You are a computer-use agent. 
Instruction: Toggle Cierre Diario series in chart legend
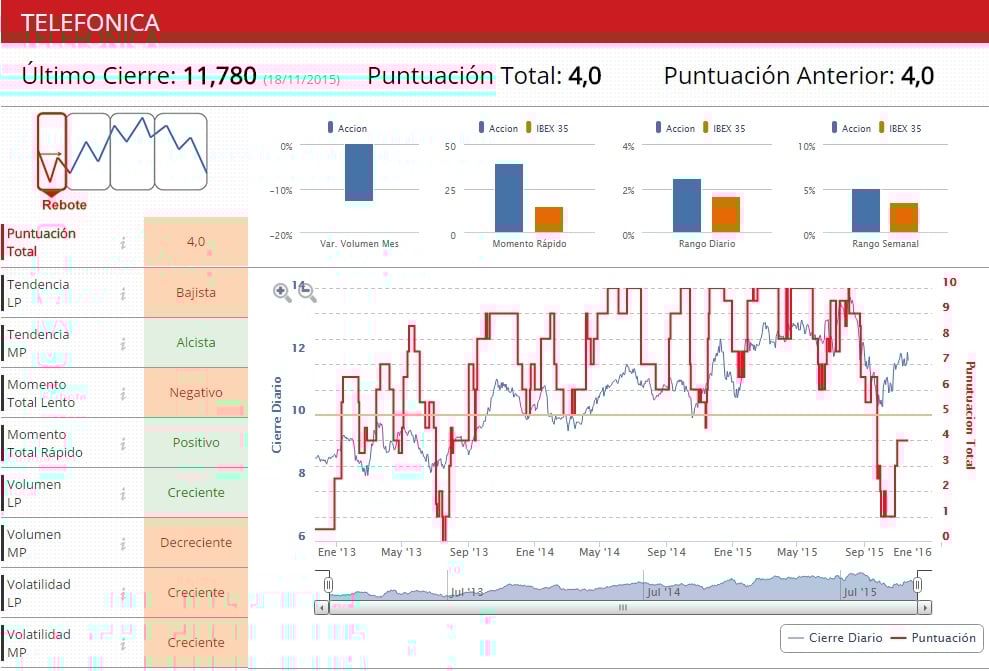coord(835,638)
